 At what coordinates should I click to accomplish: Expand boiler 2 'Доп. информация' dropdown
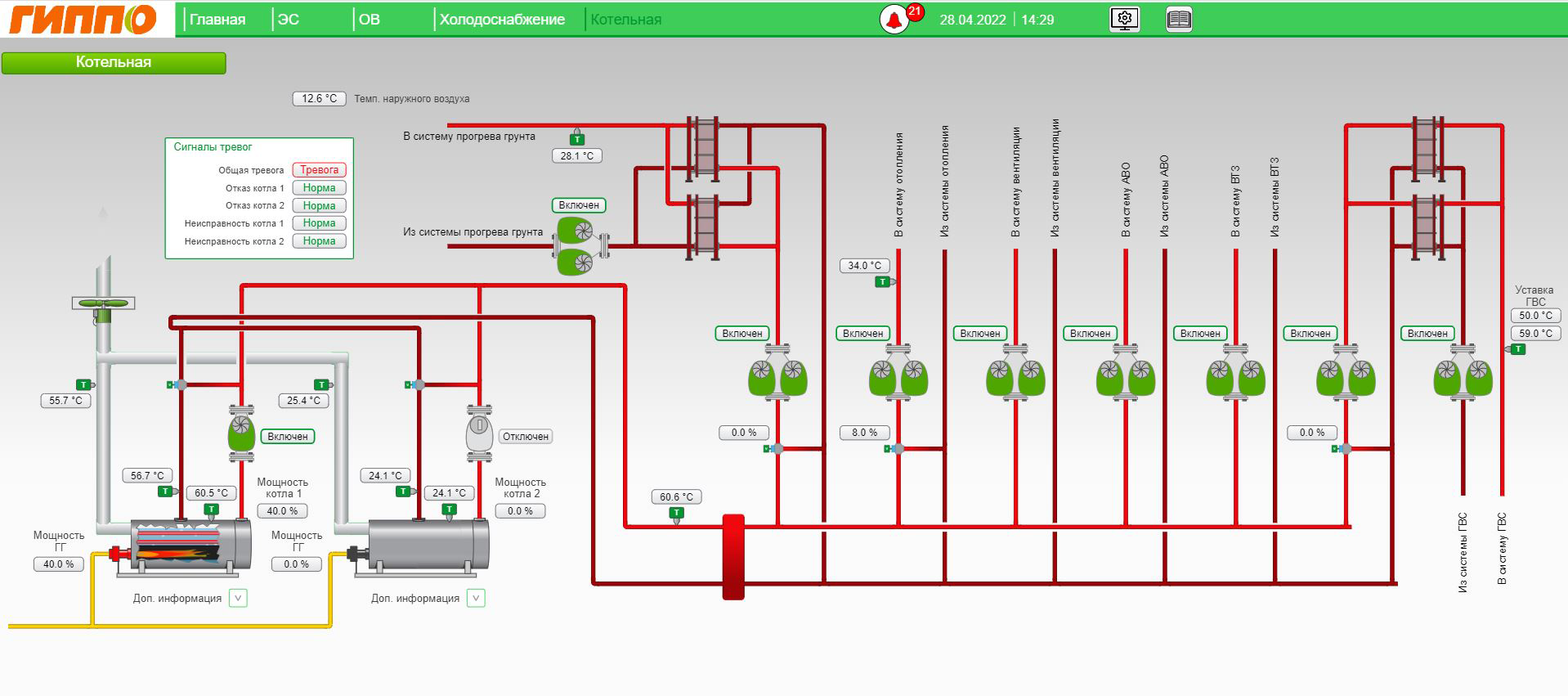[476, 599]
